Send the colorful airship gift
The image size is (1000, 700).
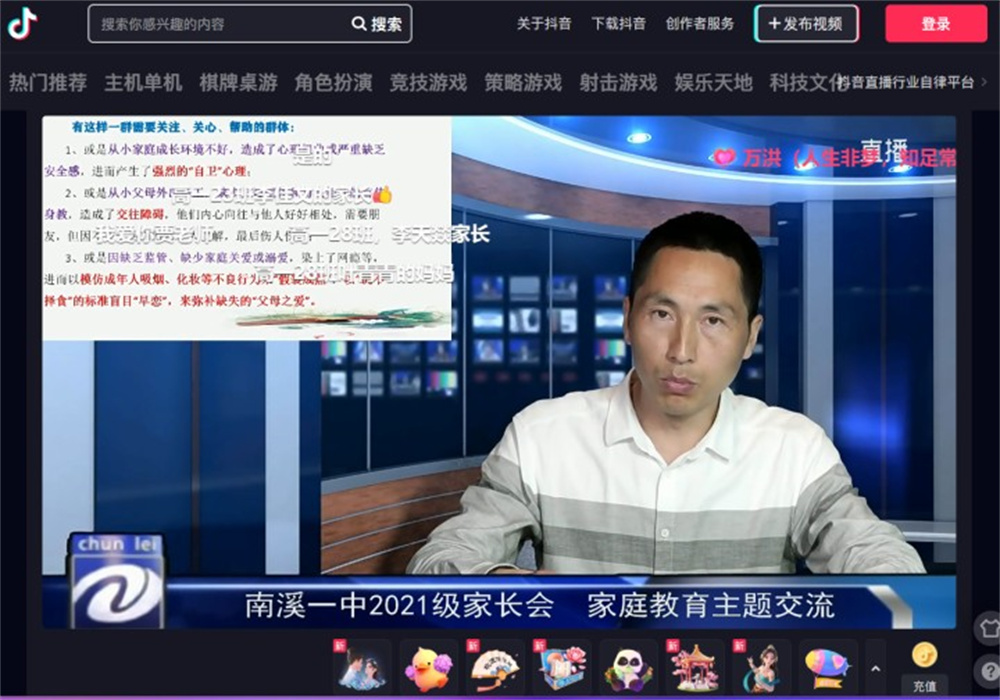pyautogui.click(x=827, y=667)
